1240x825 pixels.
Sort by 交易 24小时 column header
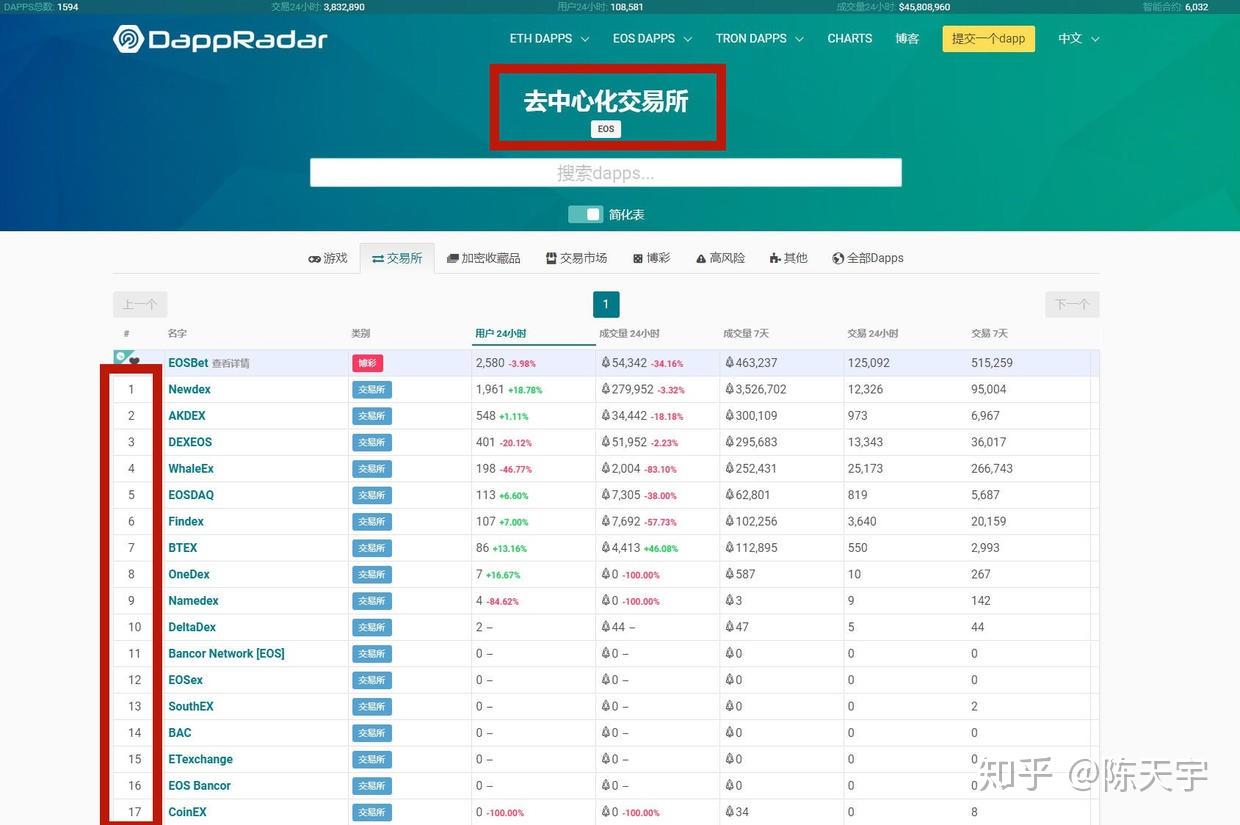click(x=873, y=333)
